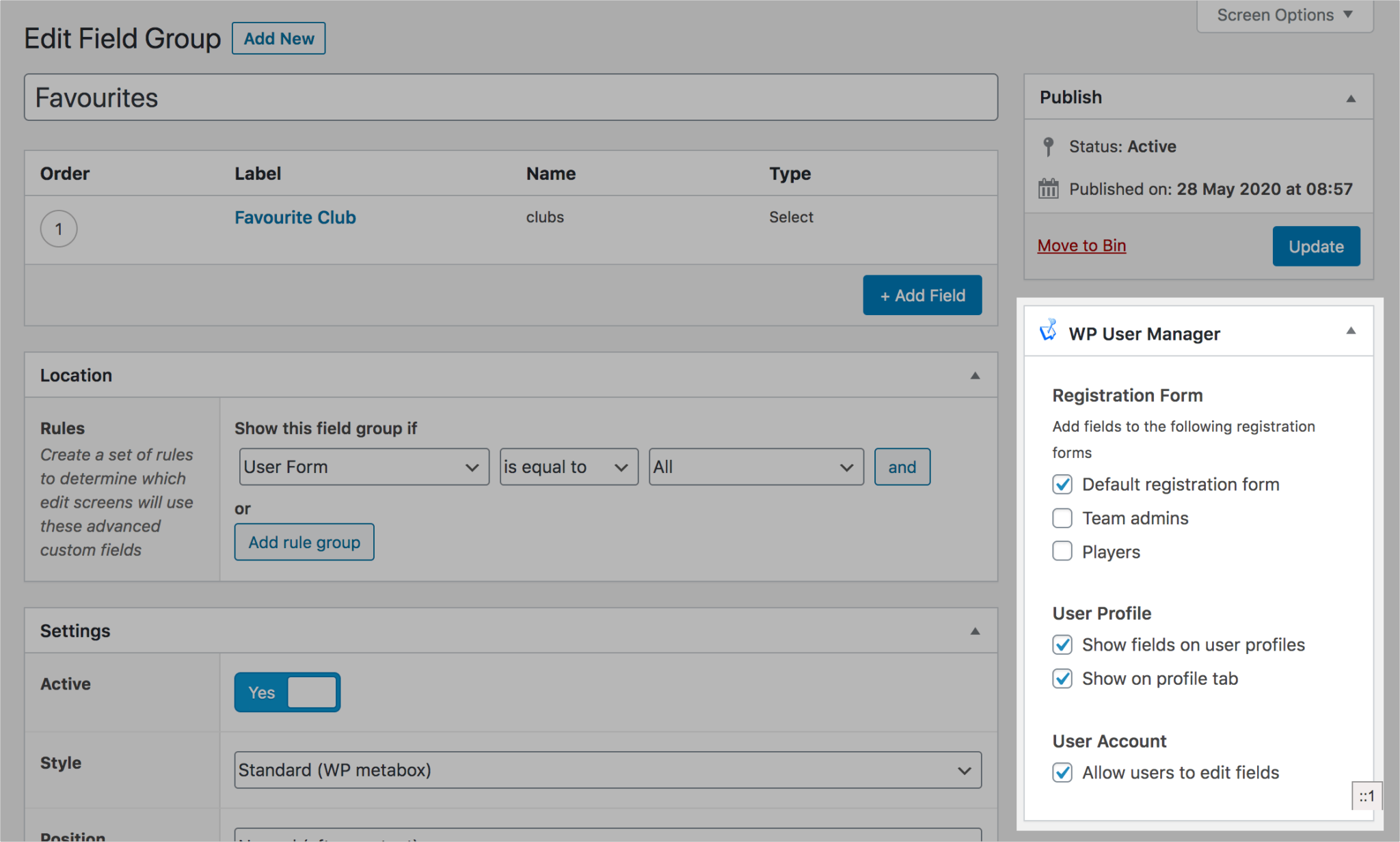The height and width of the screenshot is (842, 1400).
Task: Open the Style dropdown showing Standard (WP metabox)
Action: (x=608, y=770)
